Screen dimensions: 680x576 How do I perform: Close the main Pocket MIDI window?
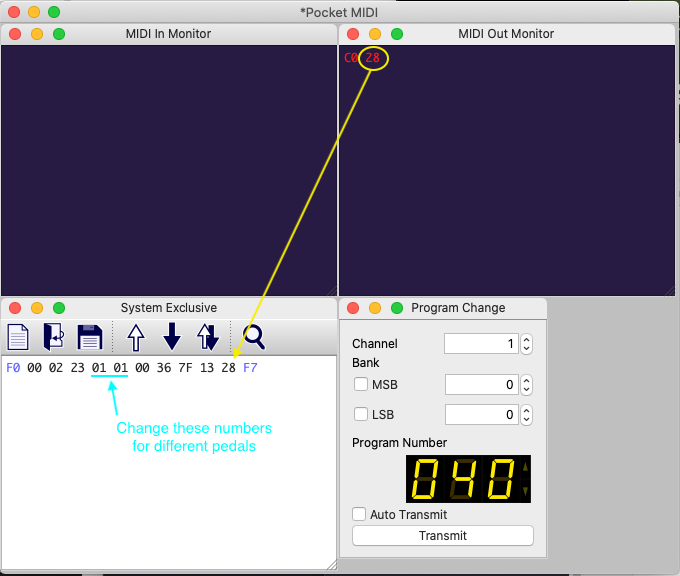click(14, 12)
